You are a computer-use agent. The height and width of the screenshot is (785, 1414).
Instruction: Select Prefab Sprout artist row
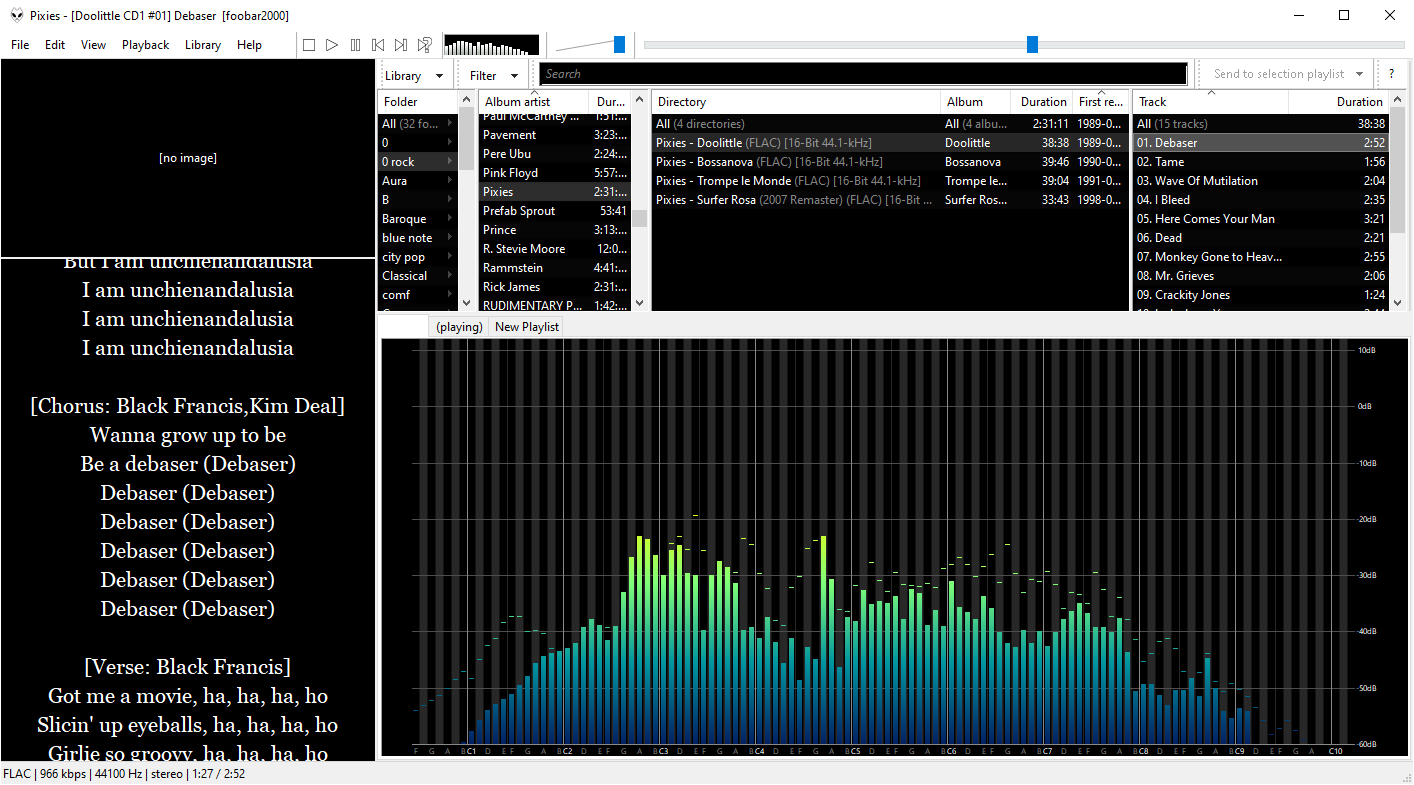coord(555,211)
